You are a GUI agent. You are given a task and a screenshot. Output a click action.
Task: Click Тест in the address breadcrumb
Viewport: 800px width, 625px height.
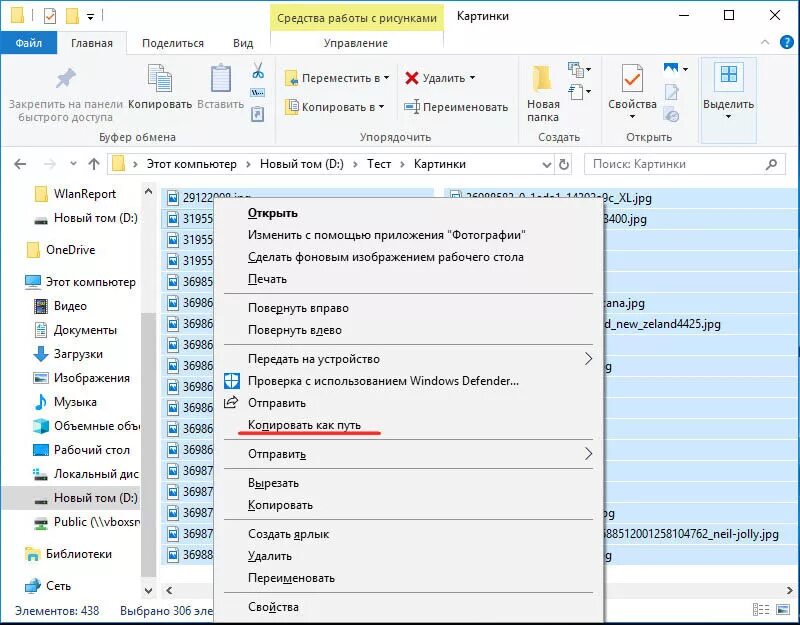[379, 164]
